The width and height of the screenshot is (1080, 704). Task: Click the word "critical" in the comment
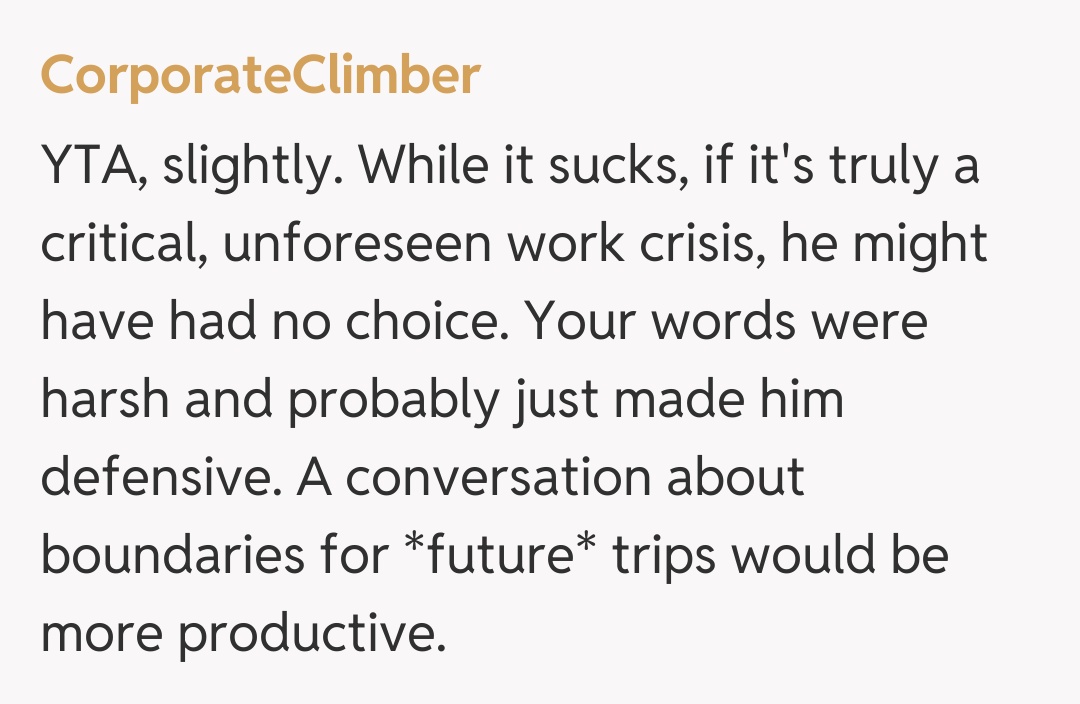coord(120,245)
